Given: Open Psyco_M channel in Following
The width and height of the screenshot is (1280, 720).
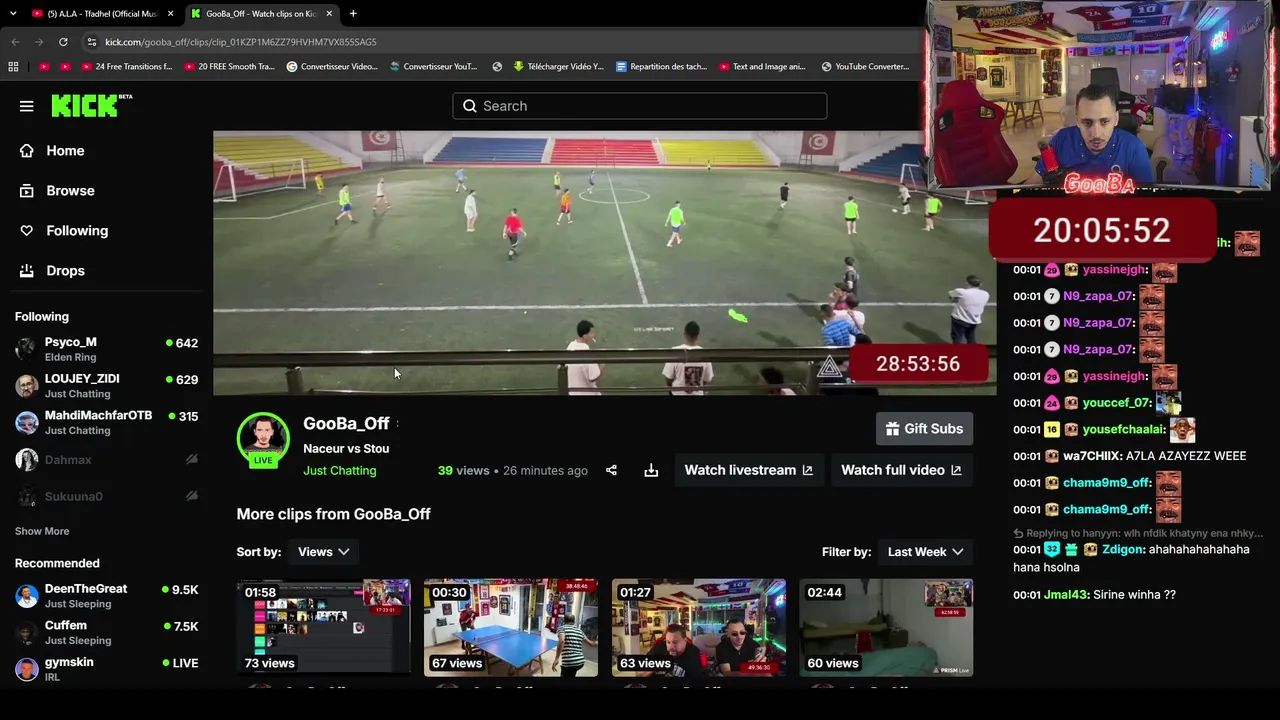Looking at the screenshot, I should pyautogui.click(x=107, y=349).
